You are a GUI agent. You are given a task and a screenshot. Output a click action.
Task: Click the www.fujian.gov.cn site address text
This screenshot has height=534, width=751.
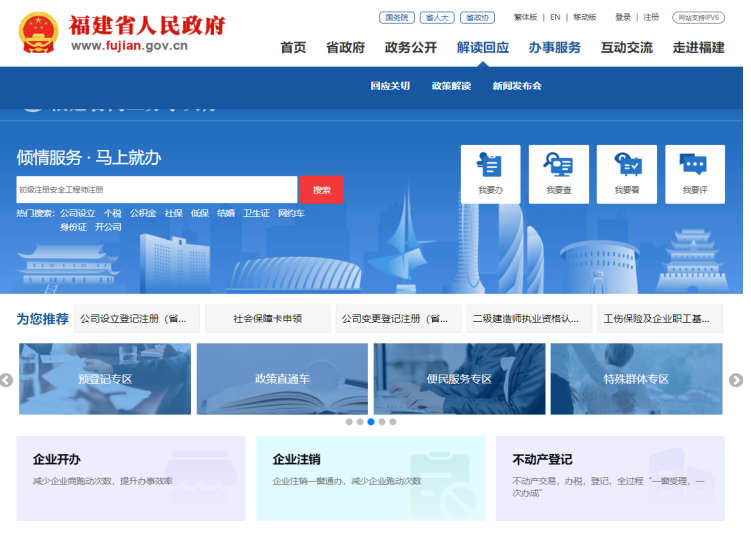point(129,46)
